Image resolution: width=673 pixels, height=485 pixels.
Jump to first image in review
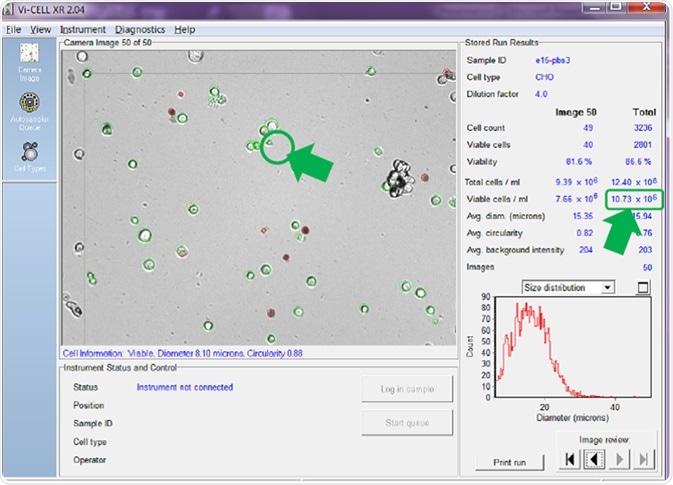[x=569, y=461]
